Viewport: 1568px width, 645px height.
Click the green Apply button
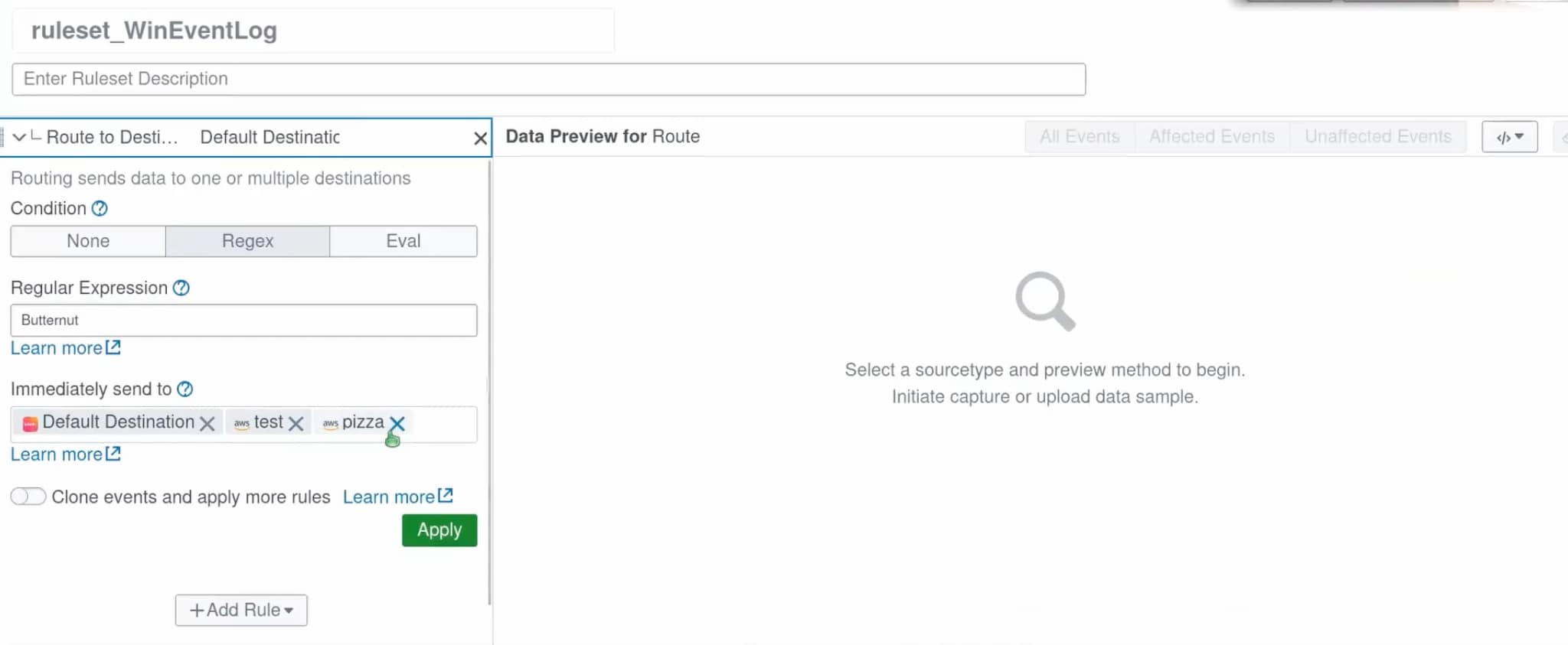point(439,530)
